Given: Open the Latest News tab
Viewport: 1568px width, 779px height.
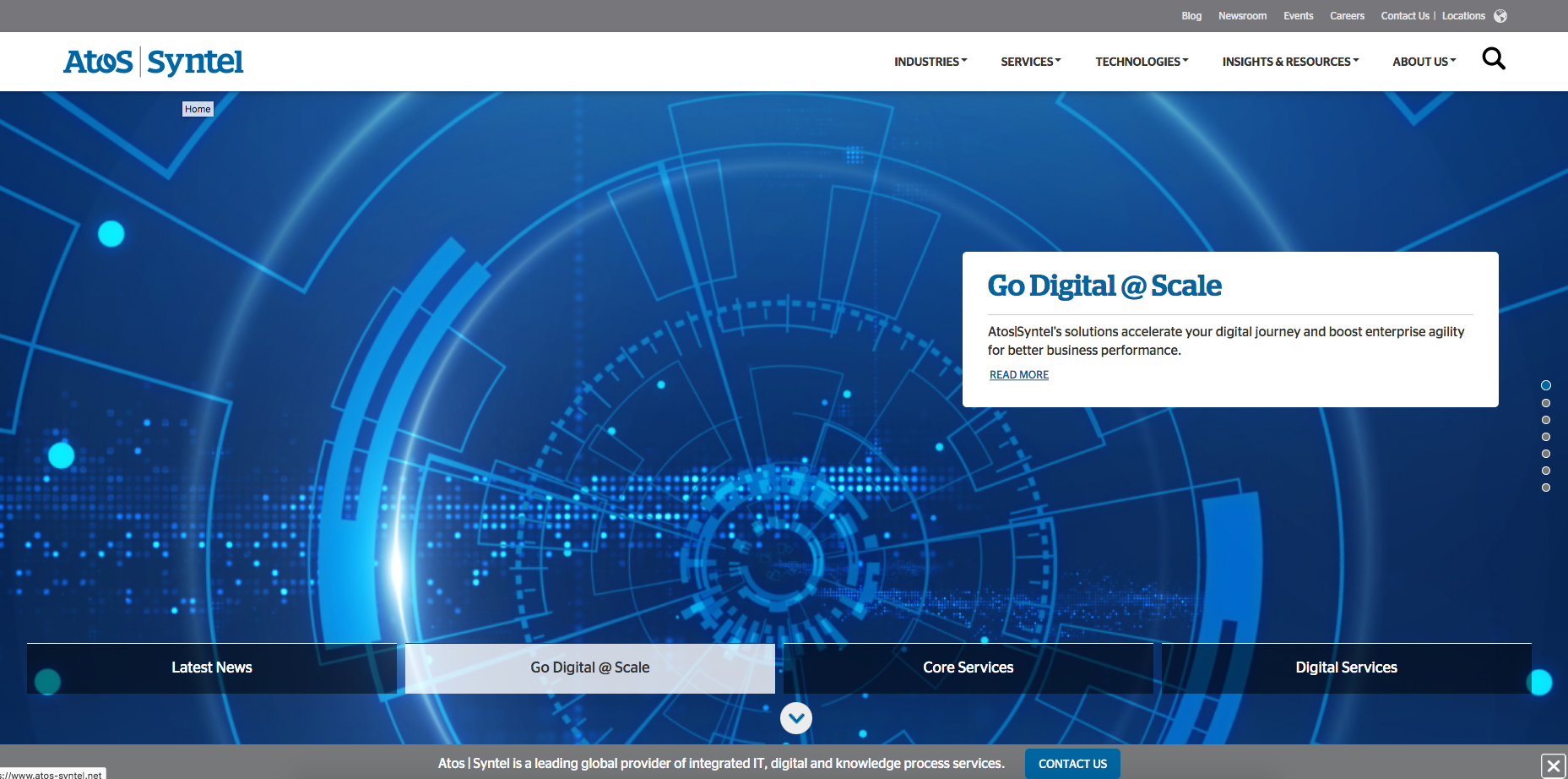Looking at the screenshot, I should click(212, 668).
